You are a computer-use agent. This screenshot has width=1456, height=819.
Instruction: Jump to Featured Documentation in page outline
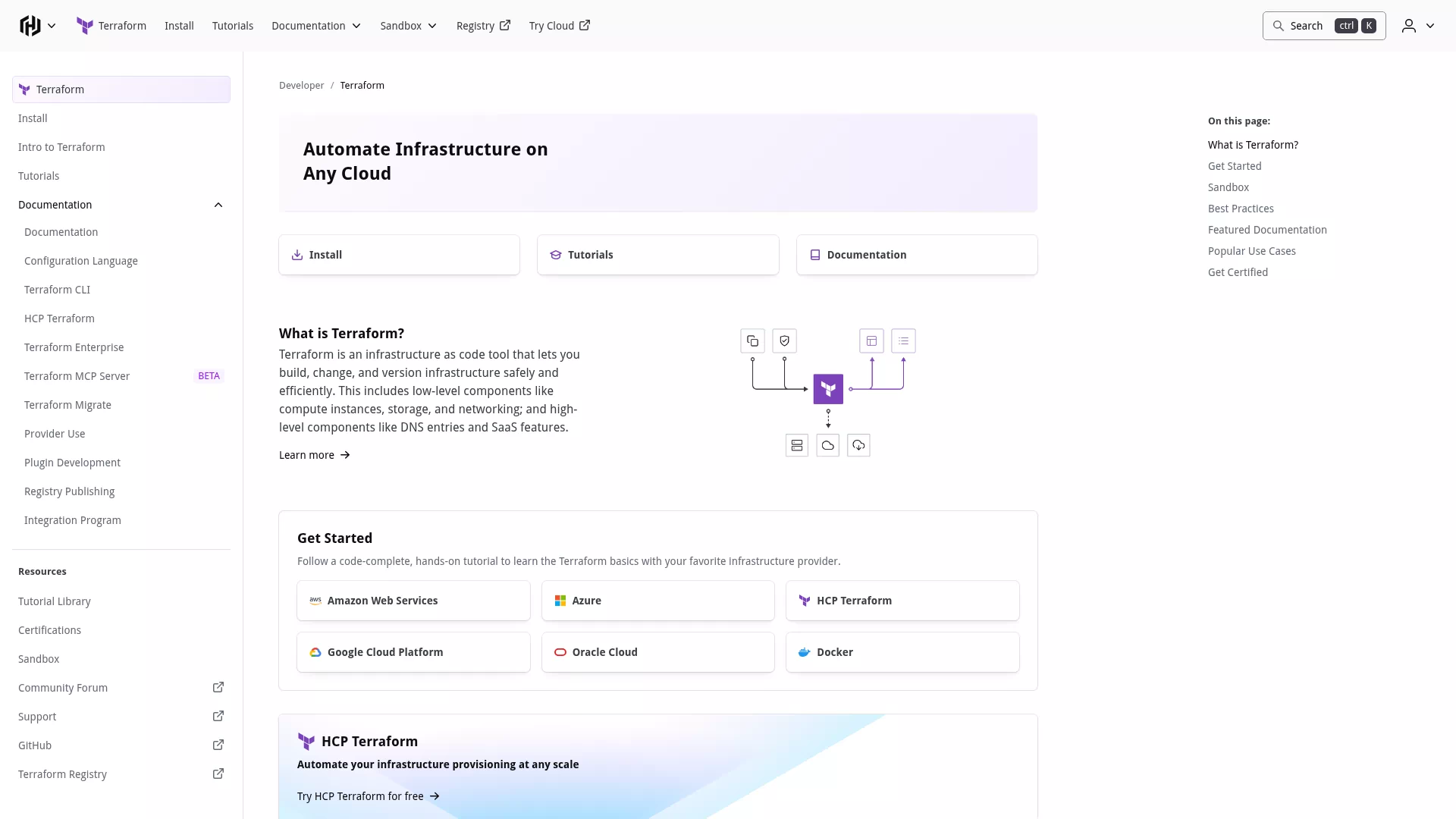point(1267,230)
